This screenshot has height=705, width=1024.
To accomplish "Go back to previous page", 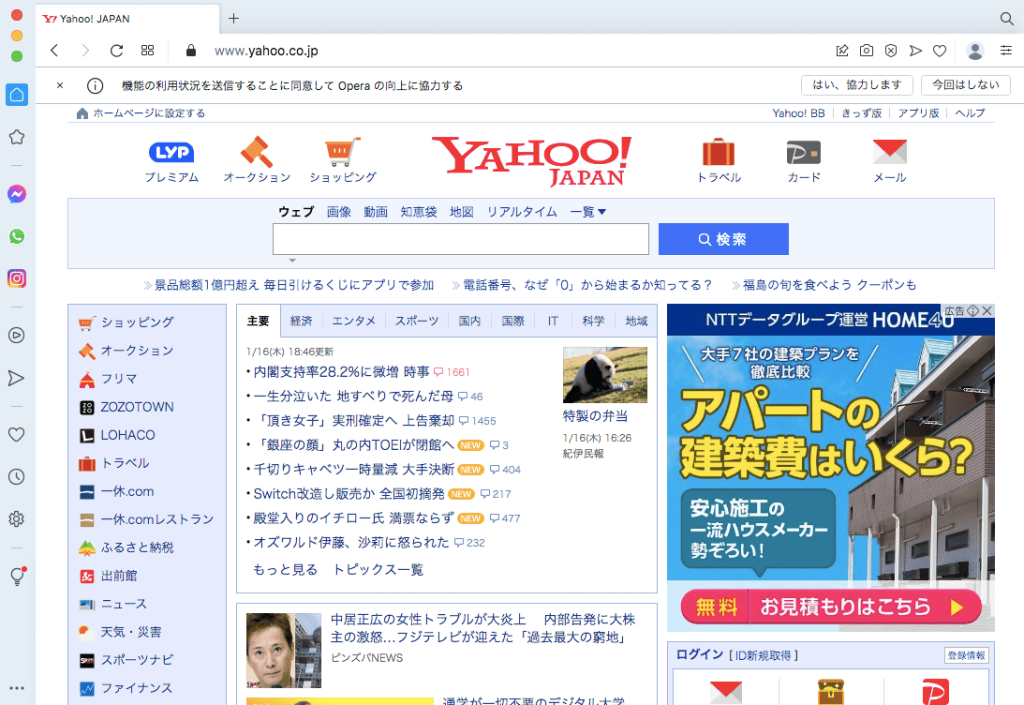I will coord(55,50).
